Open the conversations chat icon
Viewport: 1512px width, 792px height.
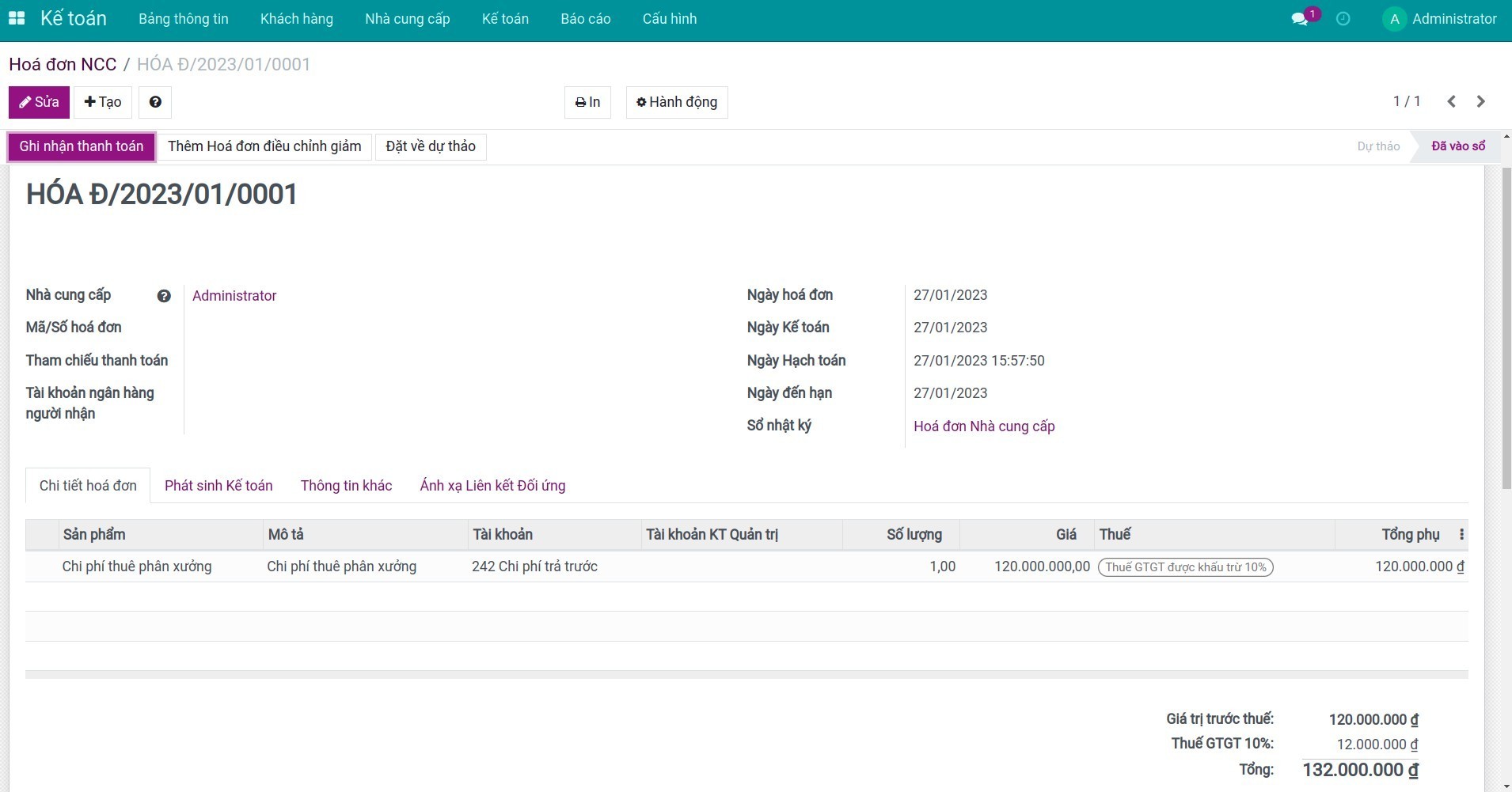pyautogui.click(x=1299, y=19)
